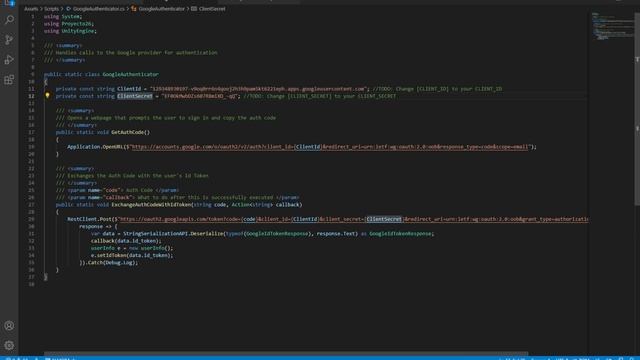Click line number 29 in the gutter
This screenshot has width=640, height=360.
click(x=31, y=219)
